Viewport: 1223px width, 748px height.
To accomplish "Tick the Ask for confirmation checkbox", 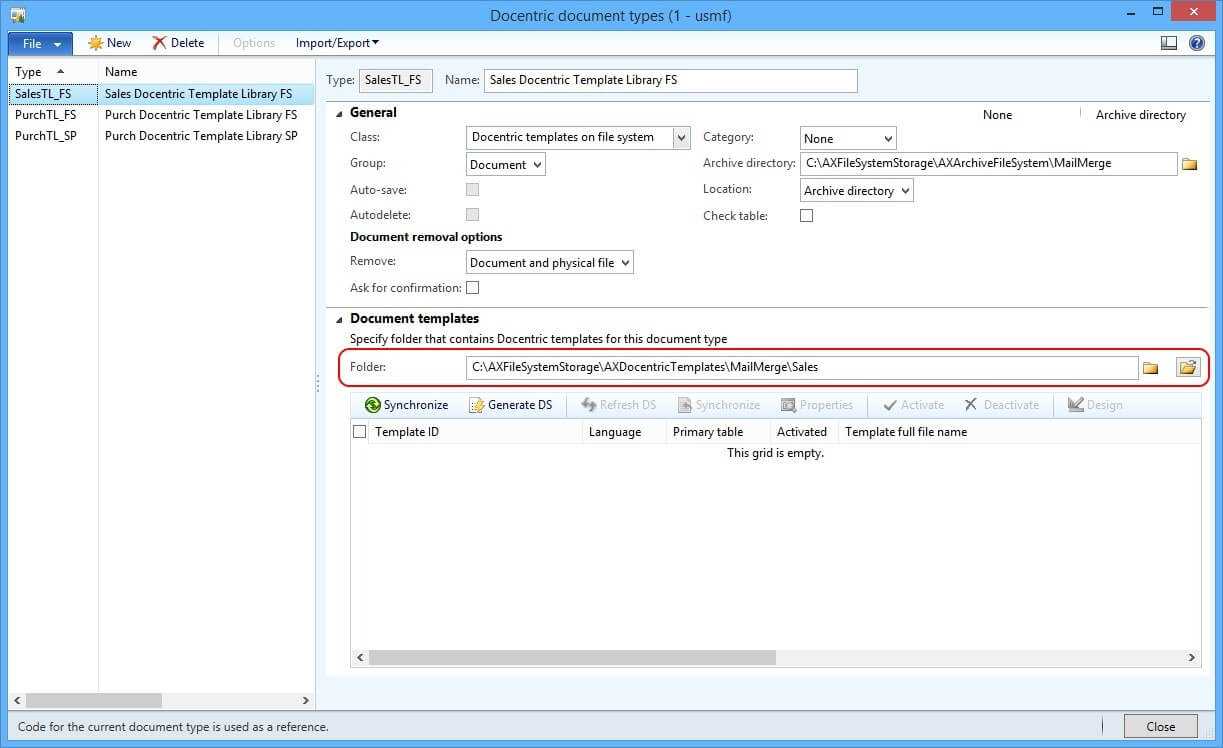I will point(473,288).
